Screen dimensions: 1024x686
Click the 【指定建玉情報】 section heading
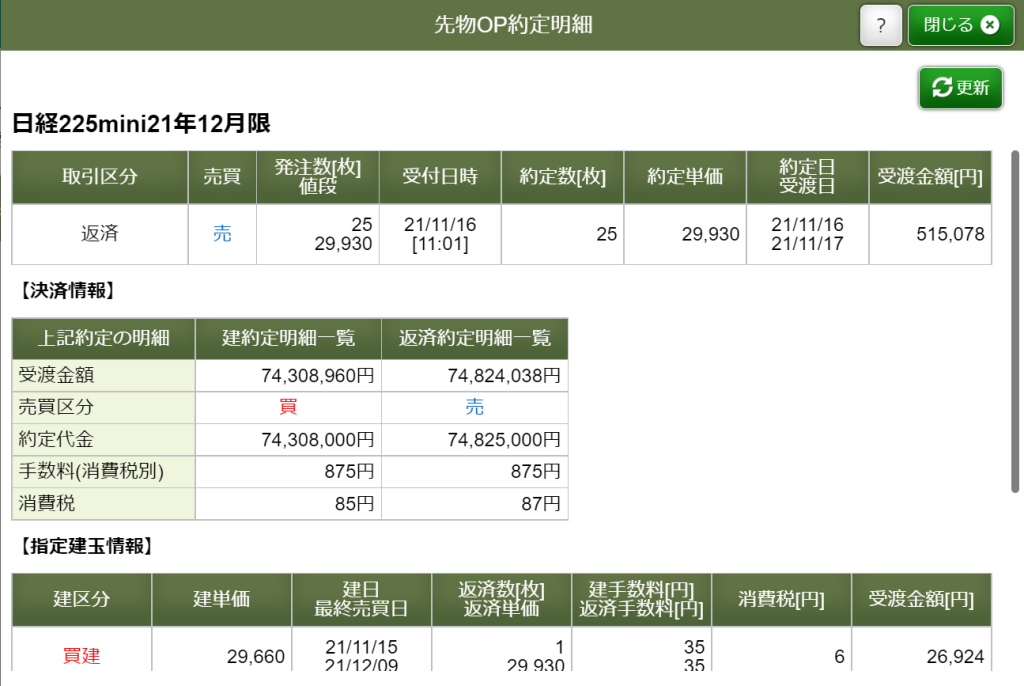point(86,546)
